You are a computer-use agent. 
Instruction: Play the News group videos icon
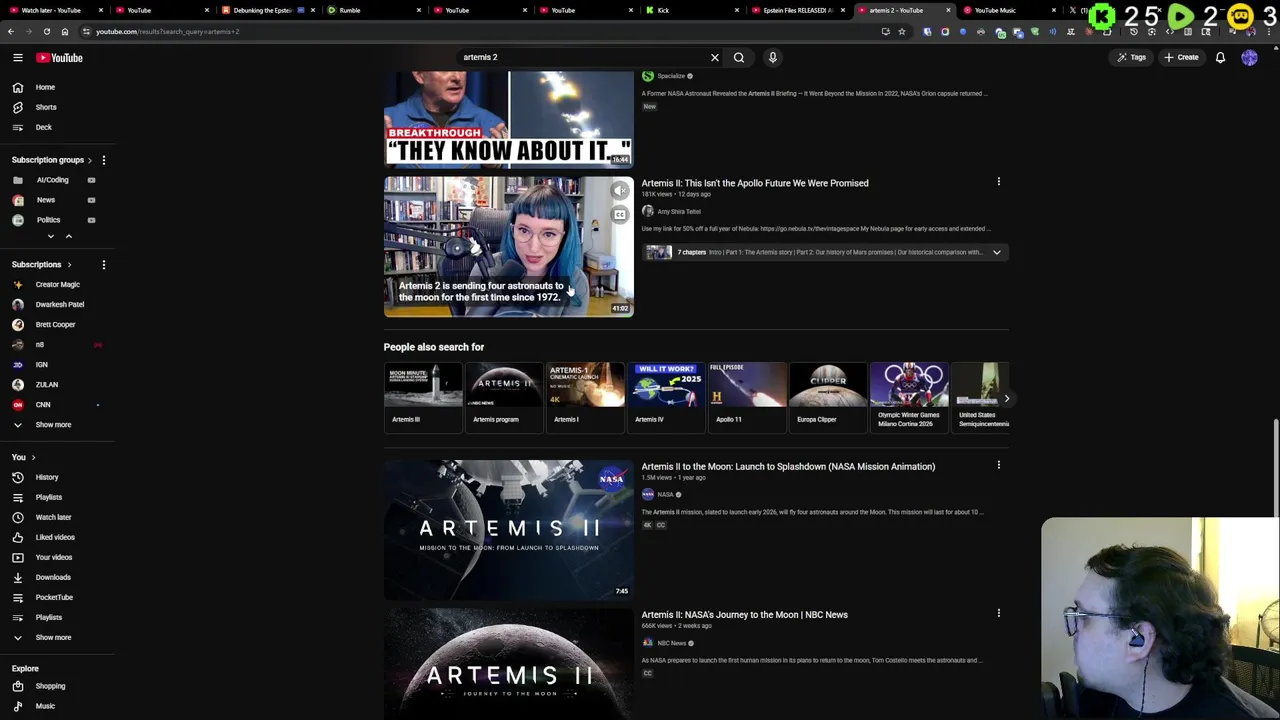point(91,200)
